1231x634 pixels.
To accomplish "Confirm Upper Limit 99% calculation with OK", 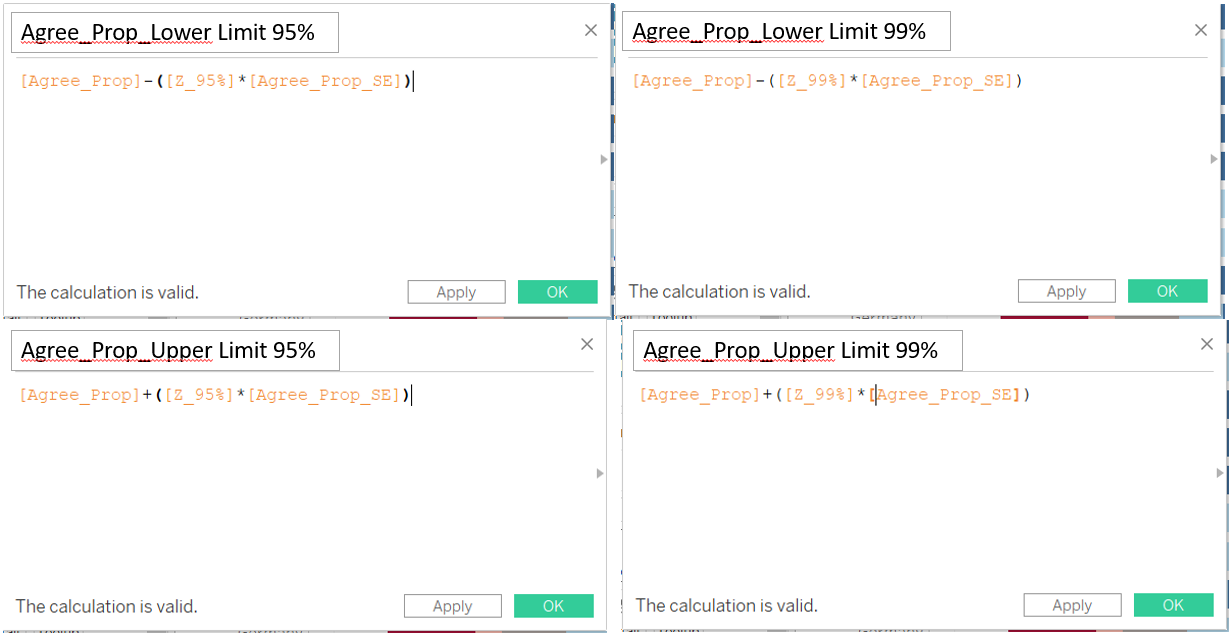I will (x=1173, y=605).
